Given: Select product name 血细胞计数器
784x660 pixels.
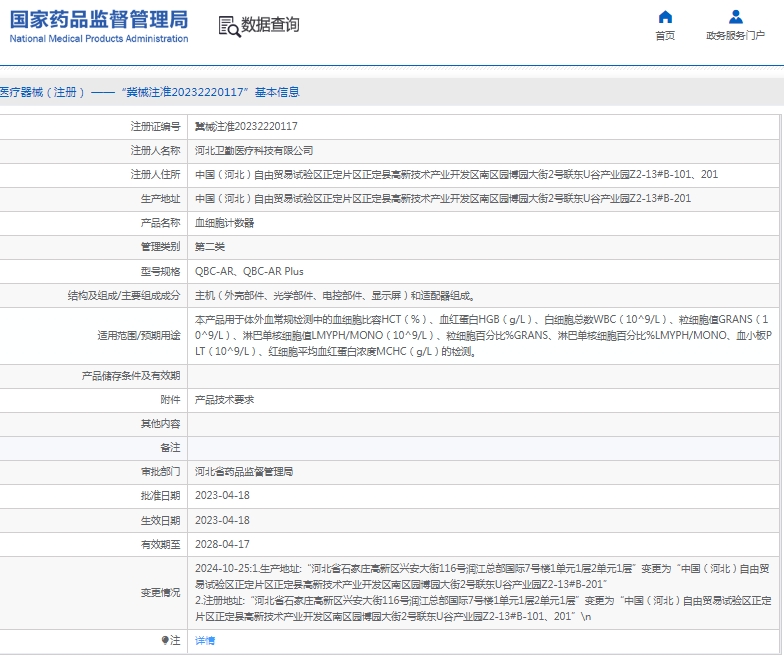Looking at the screenshot, I should click(x=224, y=223).
